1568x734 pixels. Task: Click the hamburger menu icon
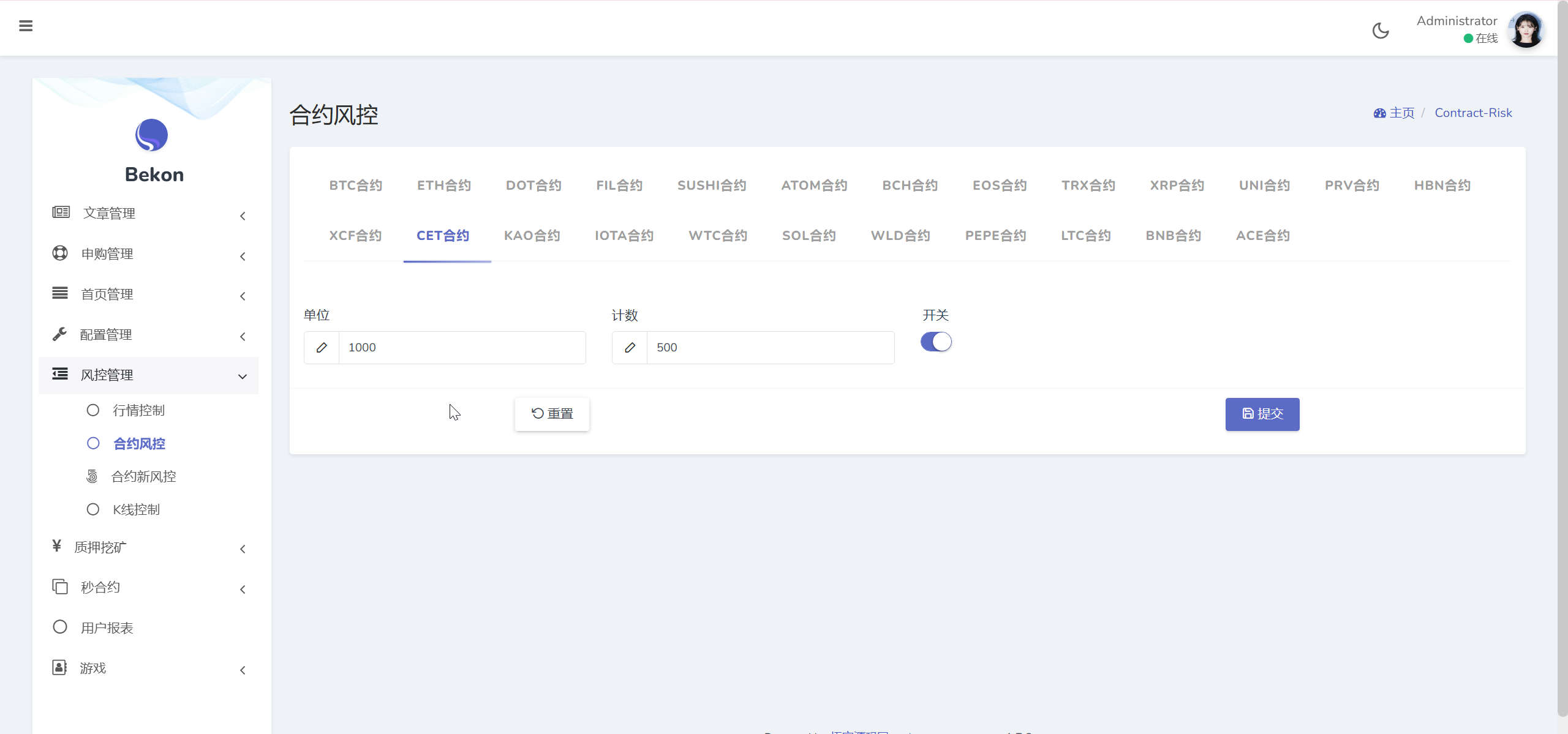click(25, 26)
